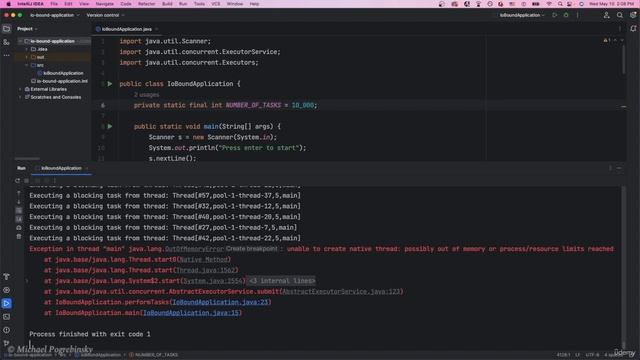Open the Terminal tool window icon
The width and height of the screenshot is (640, 360).
tap(7, 317)
